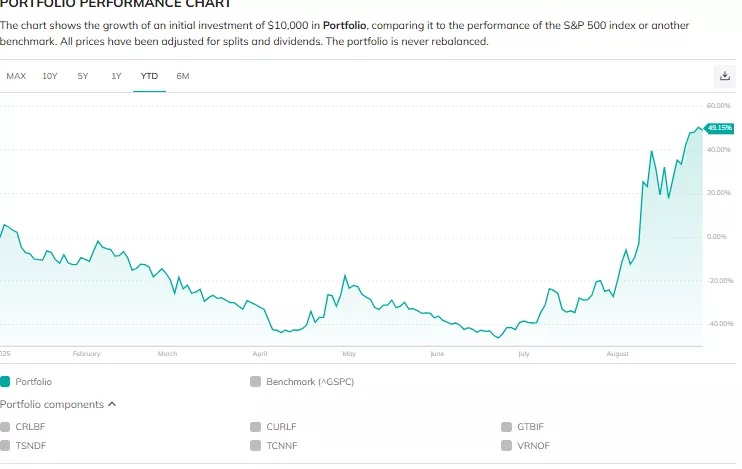Show the TCNNF component line
This screenshot has width=742, height=469.
(x=256, y=445)
